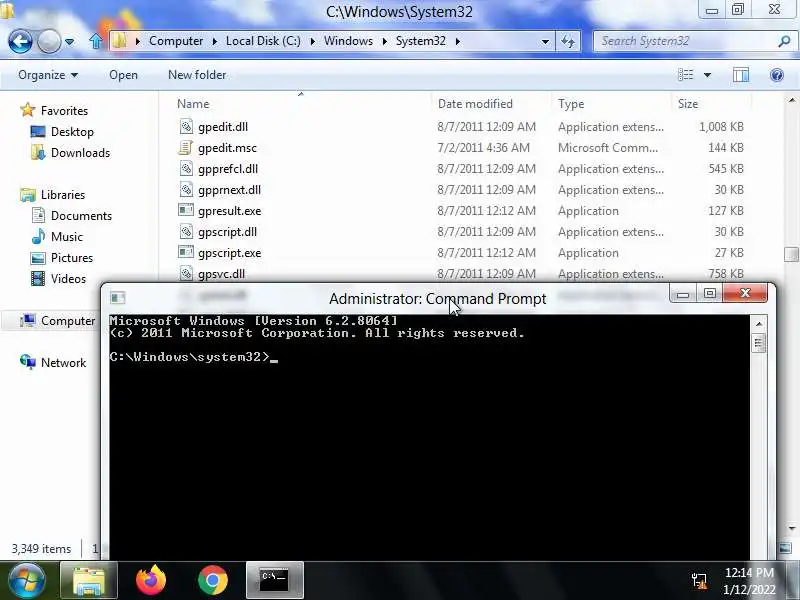Select the gpprnext.dll file
Image resolution: width=800 pixels, height=600 pixels.
[229, 189]
